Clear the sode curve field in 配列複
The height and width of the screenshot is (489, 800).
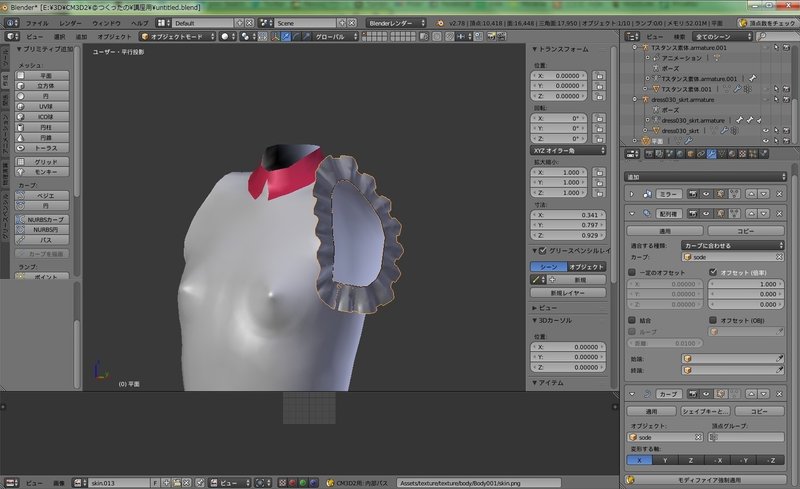pos(779,257)
